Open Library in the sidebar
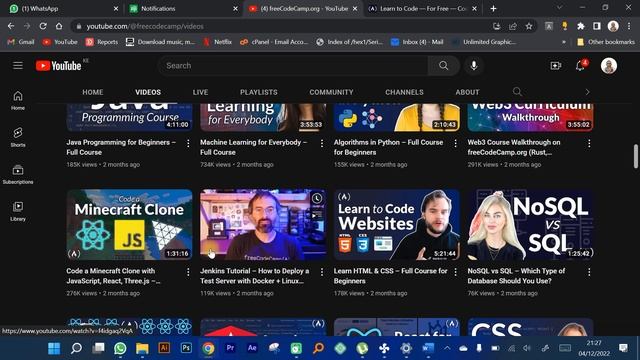Viewport: 640px width, 360px height. point(18,211)
